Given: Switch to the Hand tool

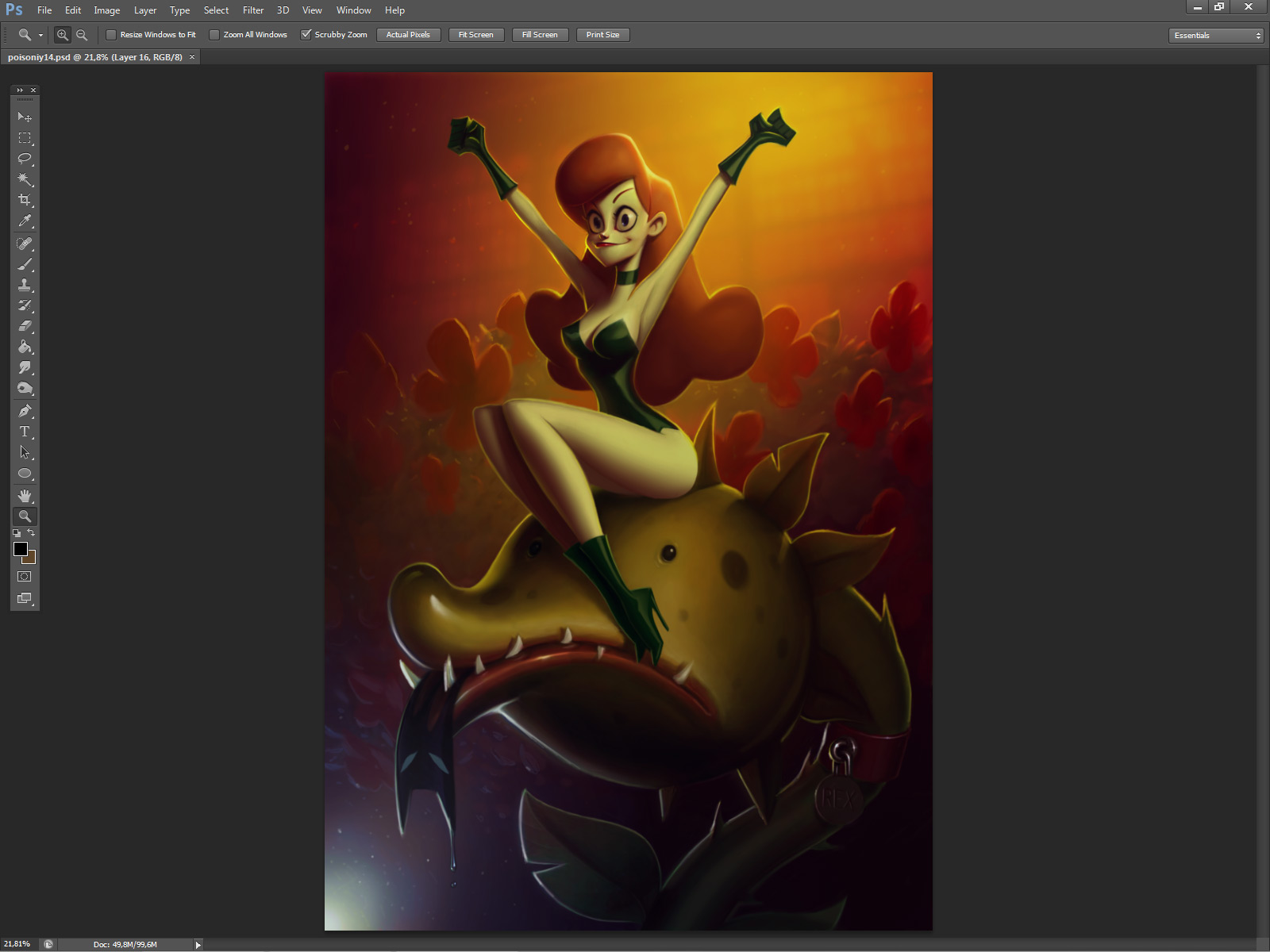Looking at the screenshot, I should point(25,496).
